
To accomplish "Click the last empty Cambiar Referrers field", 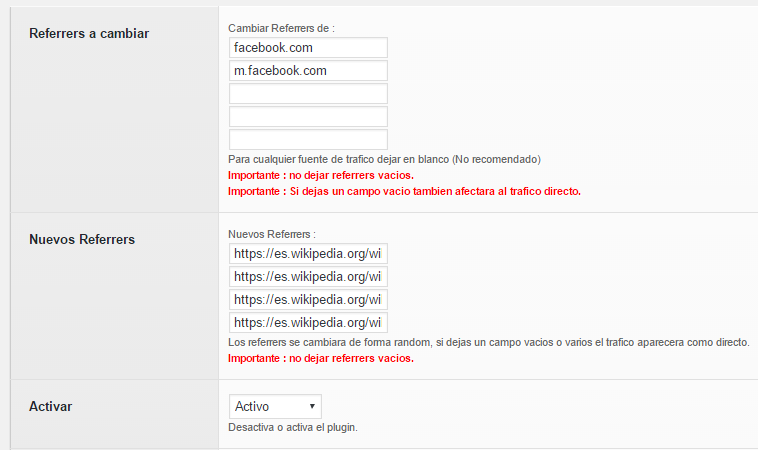I will click(308, 139).
